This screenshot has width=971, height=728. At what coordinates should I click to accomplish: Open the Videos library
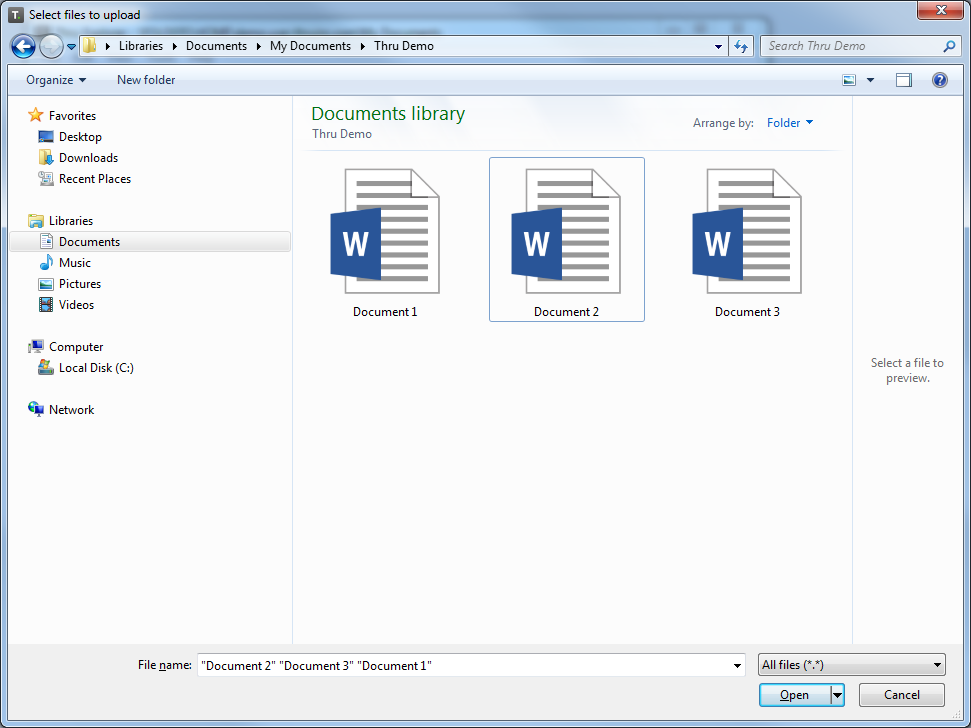77,305
